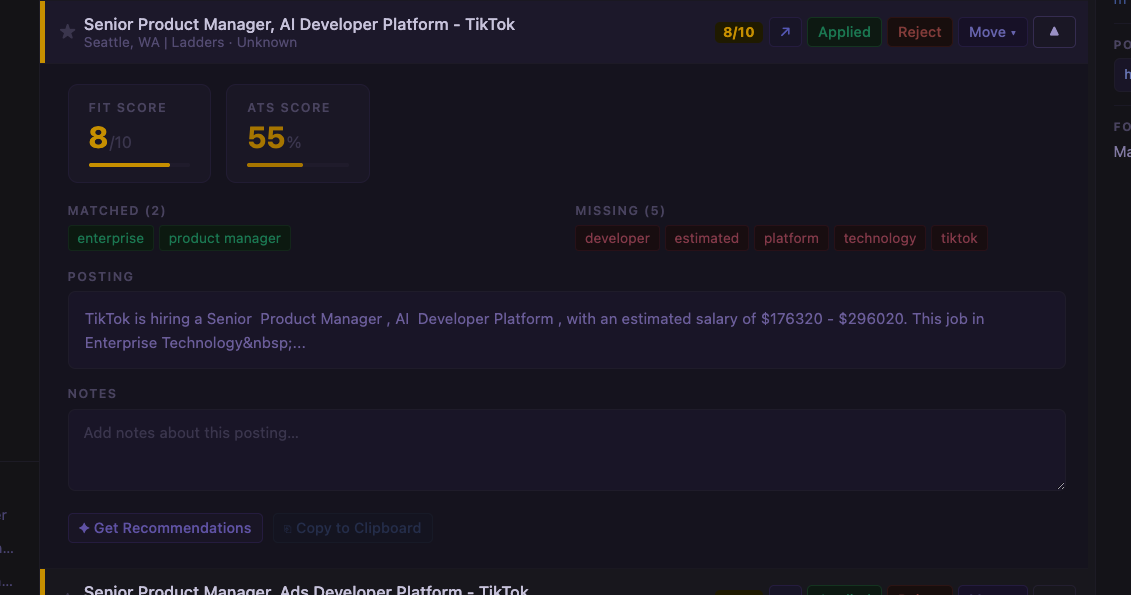Viewport: 1131px width, 595px height.
Task: Click Copy to Clipboard button
Action: tap(352, 528)
